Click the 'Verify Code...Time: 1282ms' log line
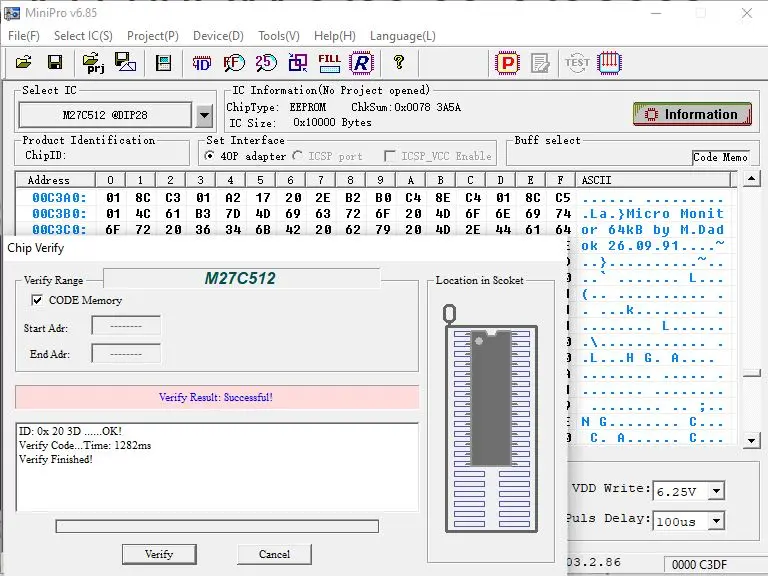The height and width of the screenshot is (576, 768). pos(85,445)
